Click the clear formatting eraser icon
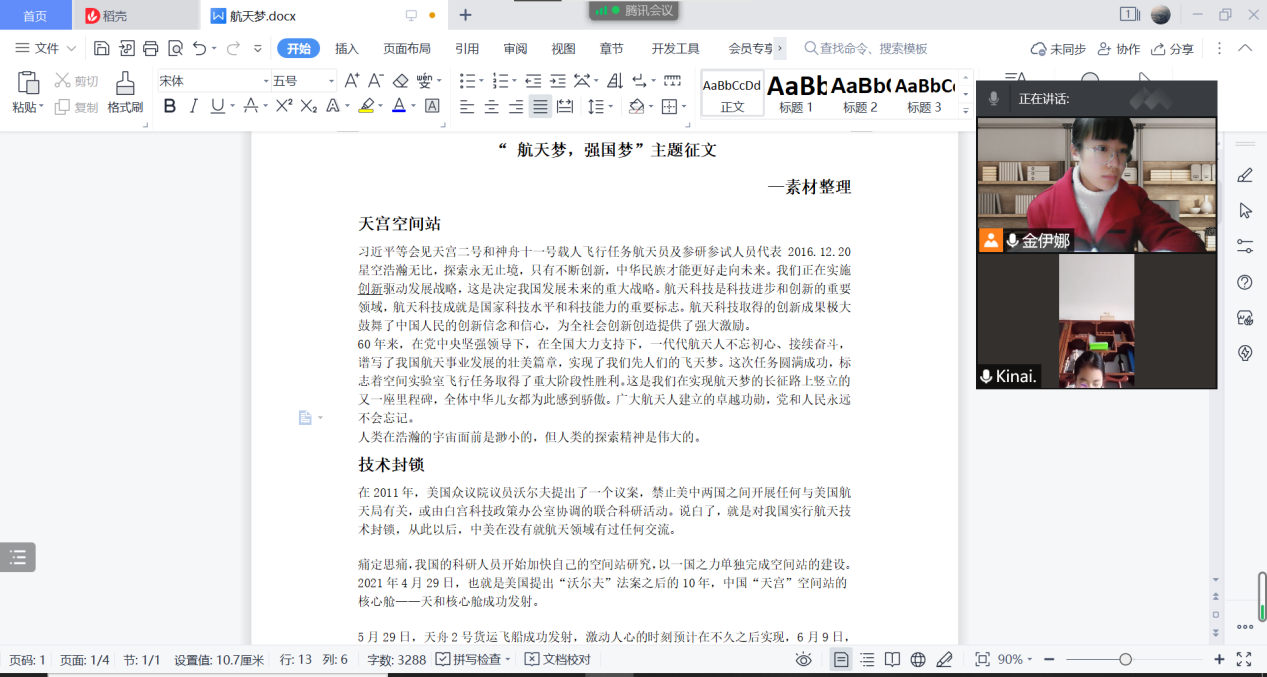This screenshot has width=1267, height=677. pyautogui.click(x=401, y=81)
